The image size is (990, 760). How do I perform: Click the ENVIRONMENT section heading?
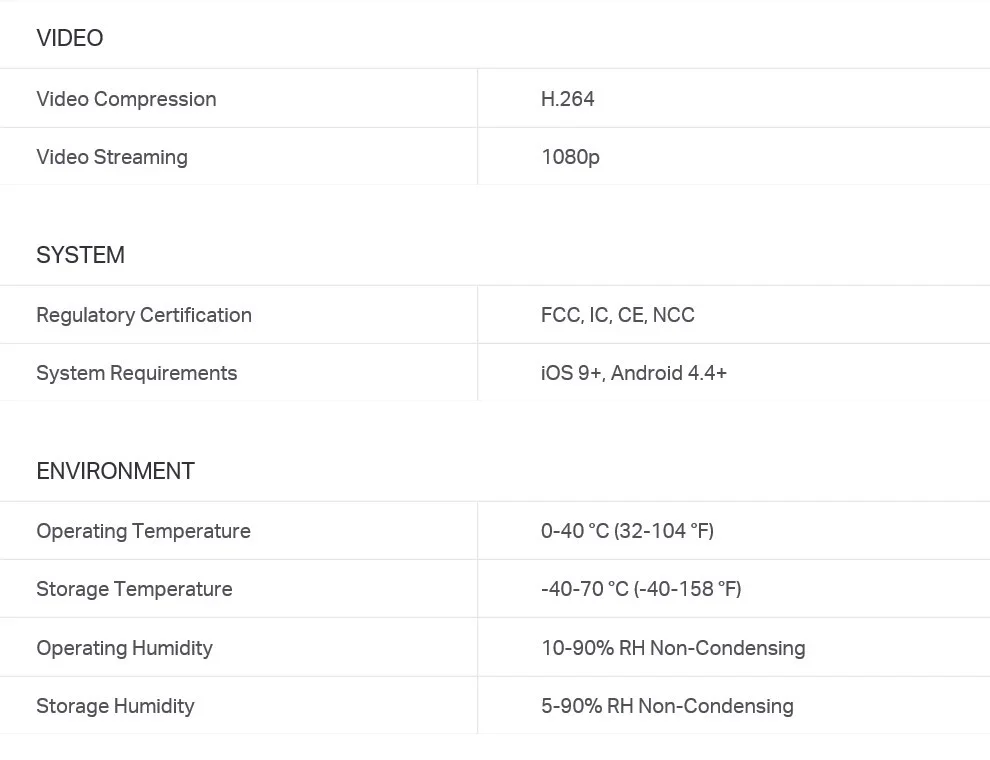pyautogui.click(x=116, y=471)
